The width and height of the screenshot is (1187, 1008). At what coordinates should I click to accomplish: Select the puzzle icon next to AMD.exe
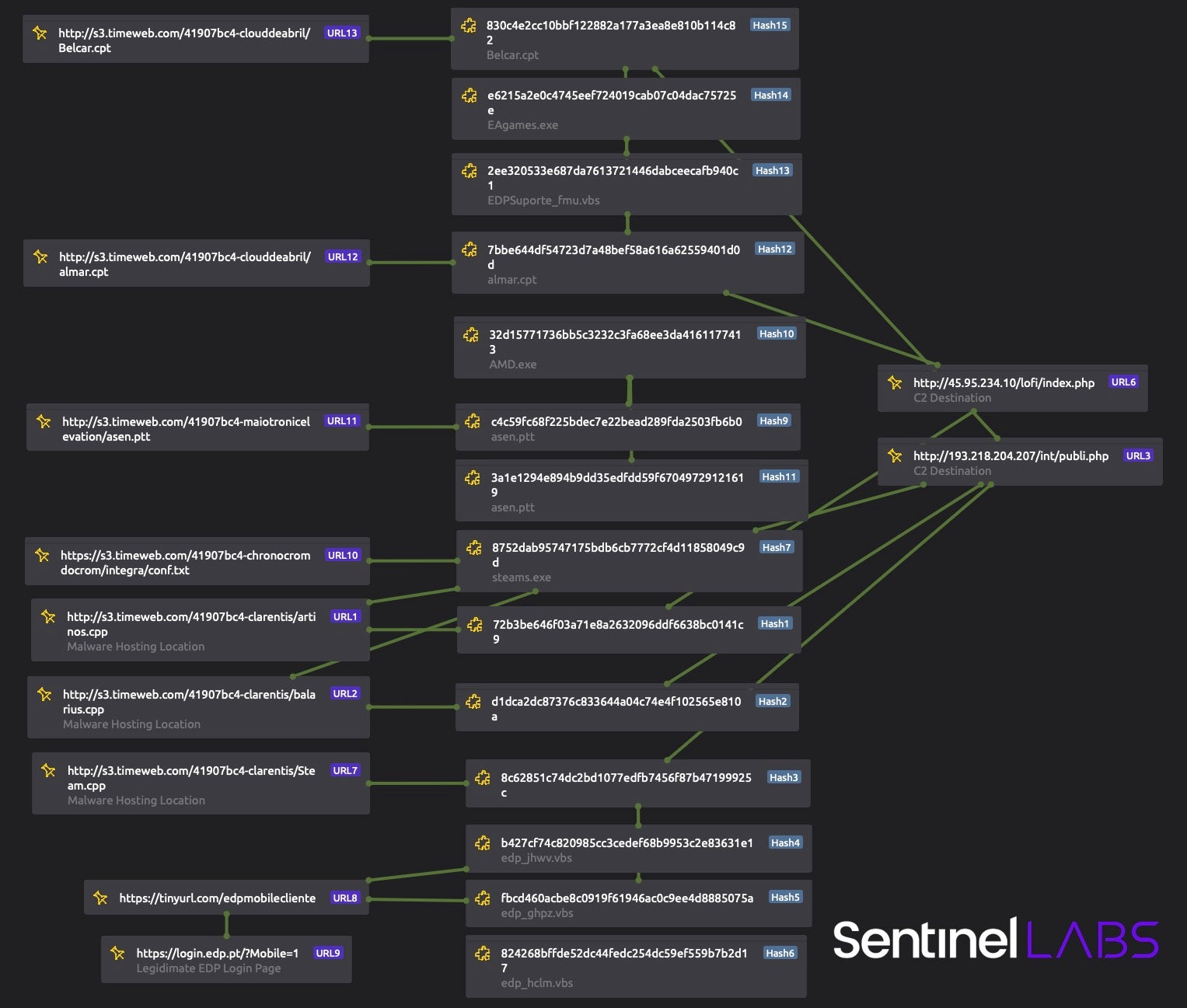471,335
